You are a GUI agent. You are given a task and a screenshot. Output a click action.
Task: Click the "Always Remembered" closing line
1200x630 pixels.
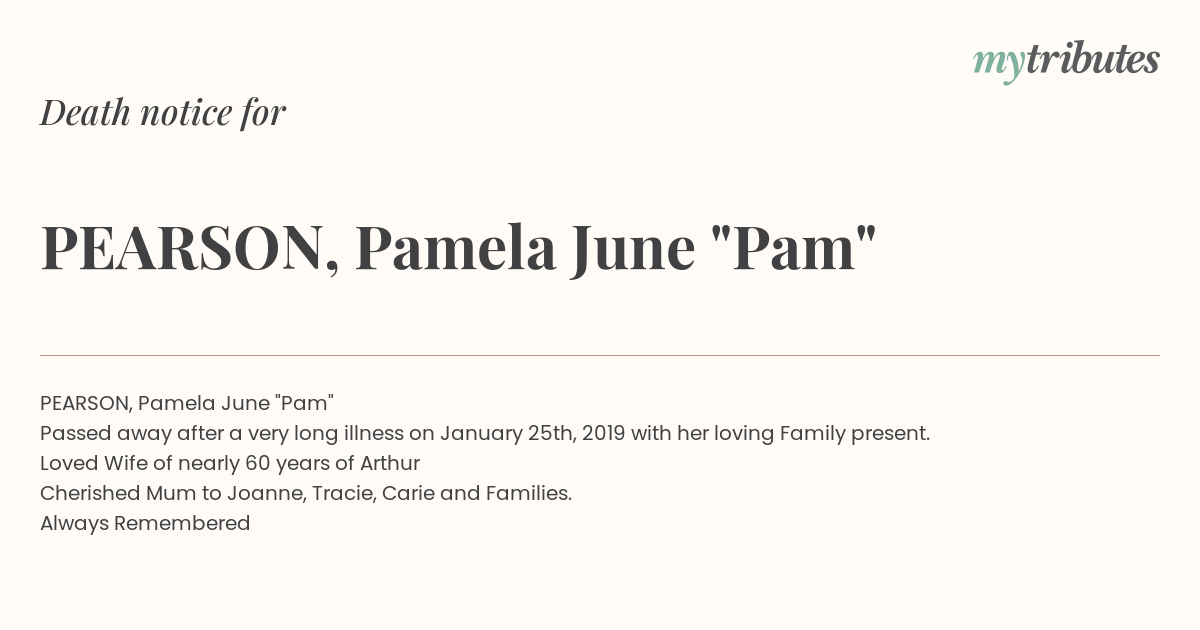pyautogui.click(x=145, y=523)
